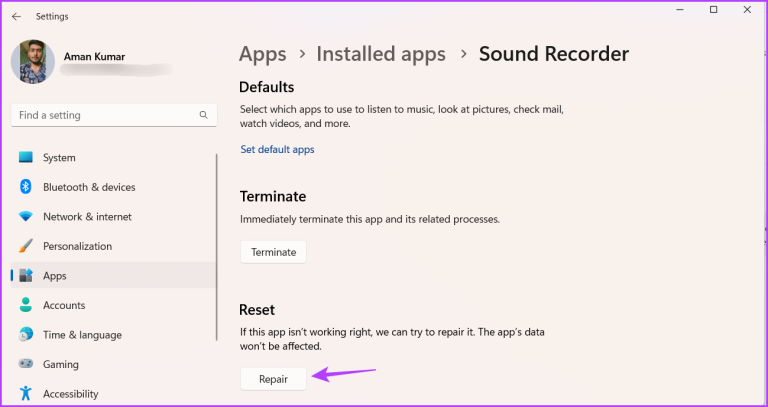Click the back arrow in Settings header
The height and width of the screenshot is (407, 768).
tap(17, 17)
